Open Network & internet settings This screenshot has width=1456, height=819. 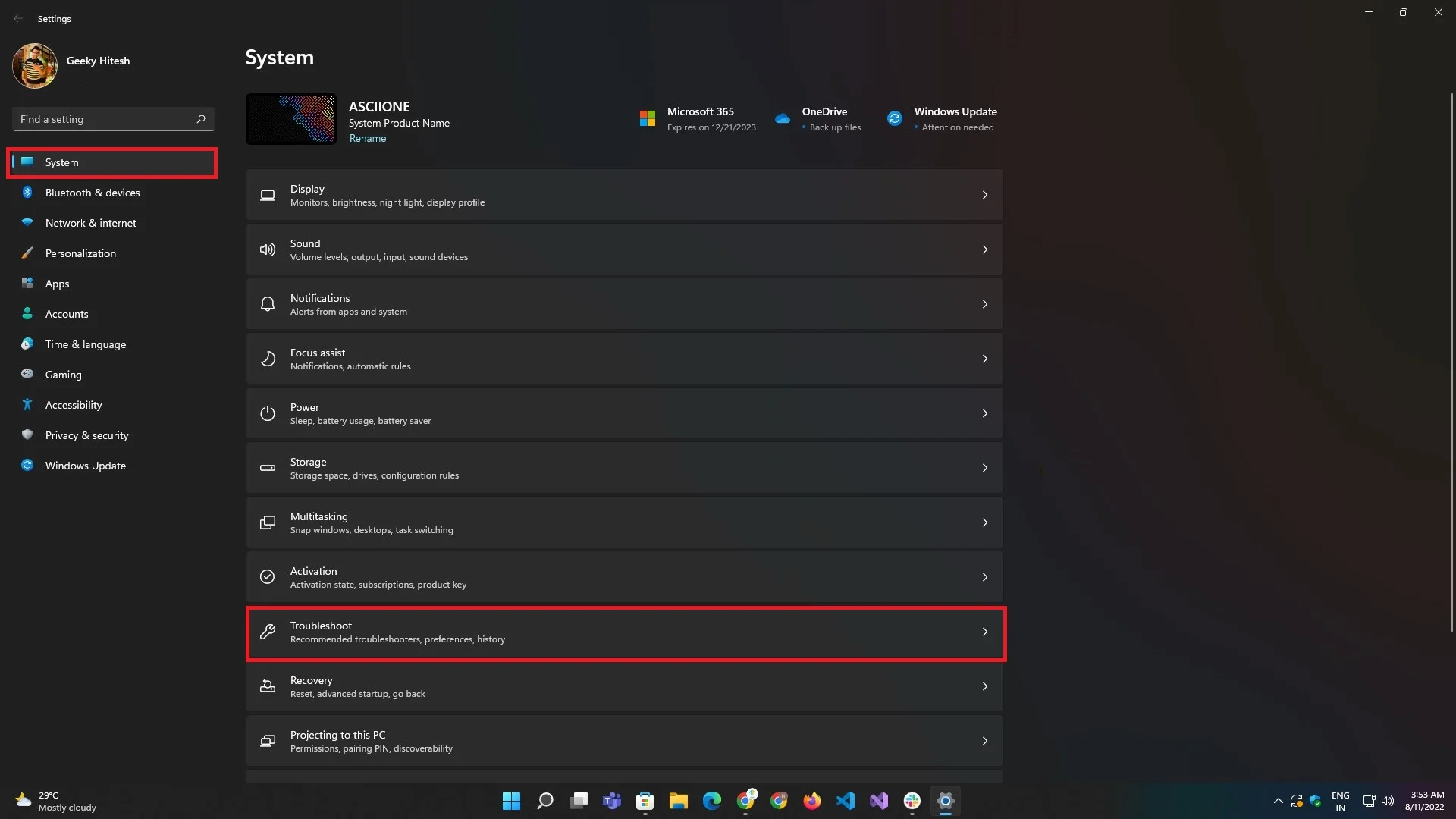(112, 223)
